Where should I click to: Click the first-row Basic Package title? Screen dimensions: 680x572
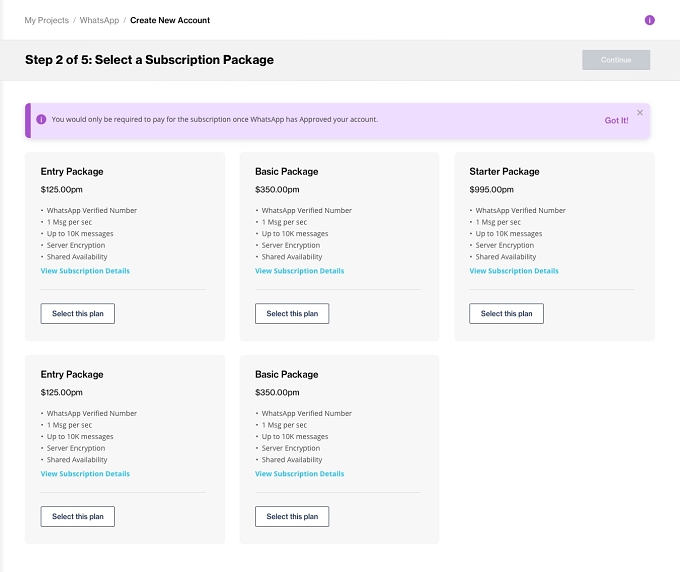coord(287,172)
